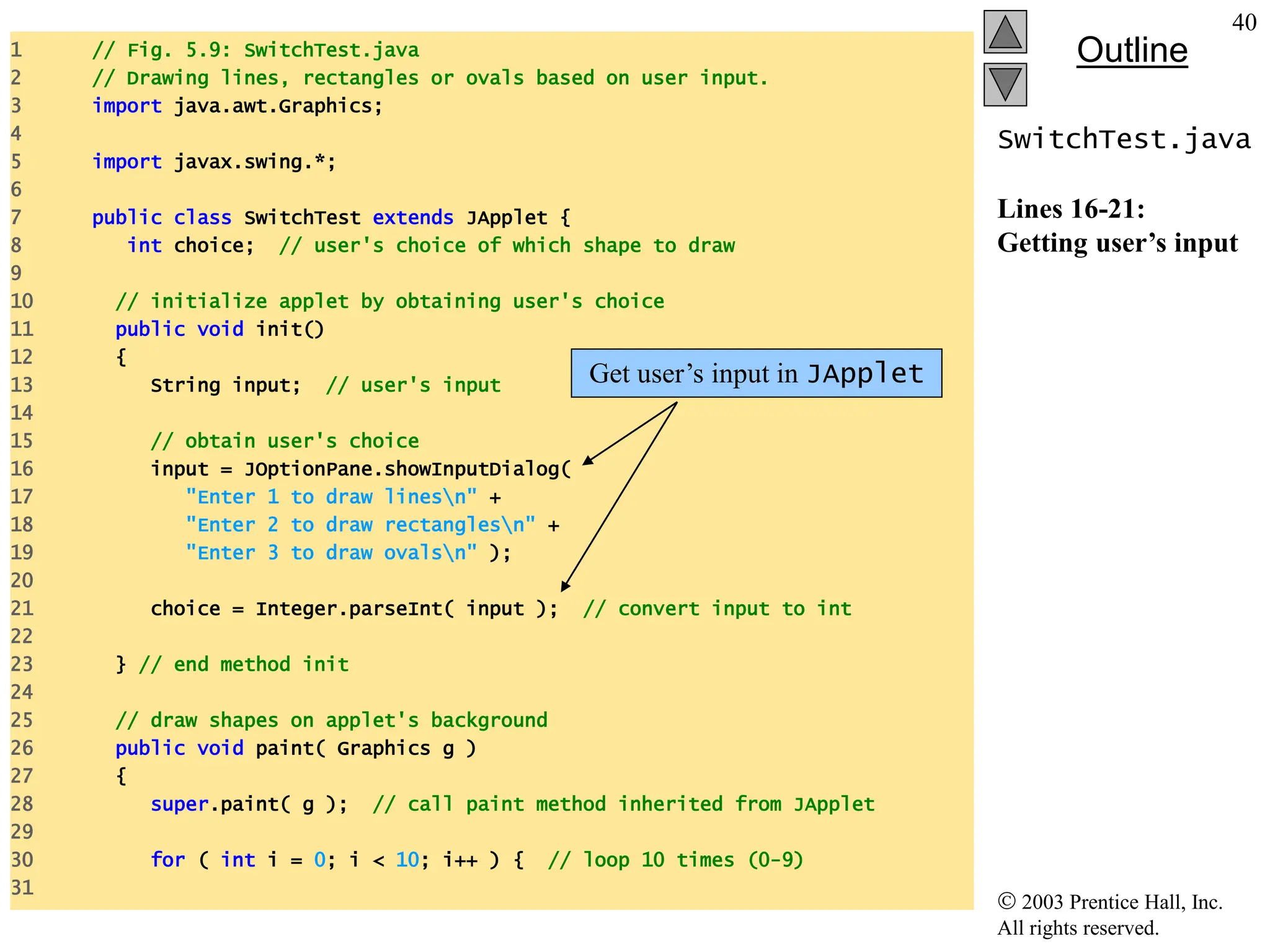
Task: Click the 'All rights reserved.' text
Action: click(1078, 928)
